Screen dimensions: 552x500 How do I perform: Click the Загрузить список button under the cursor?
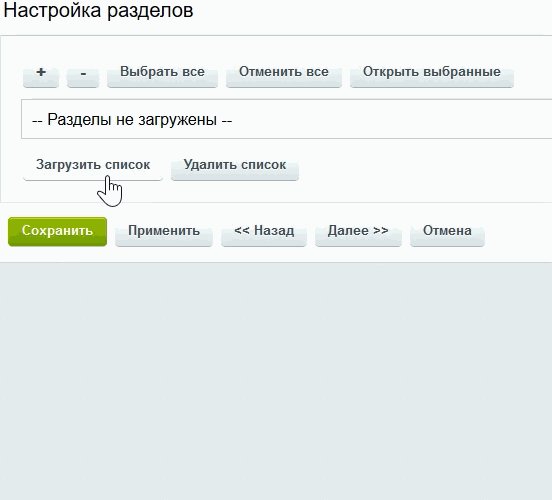93,165
